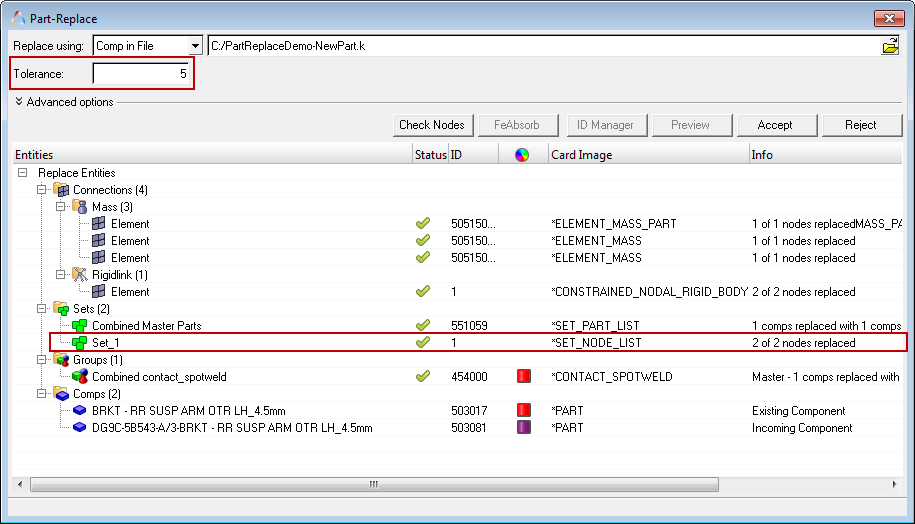
Task: Click the Tolerance input field
Action: point(141,74)
